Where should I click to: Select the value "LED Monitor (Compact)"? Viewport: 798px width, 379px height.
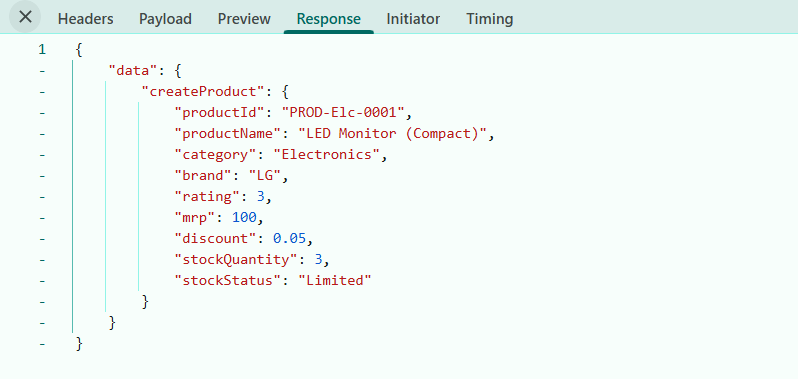click(x=393, y=134)
